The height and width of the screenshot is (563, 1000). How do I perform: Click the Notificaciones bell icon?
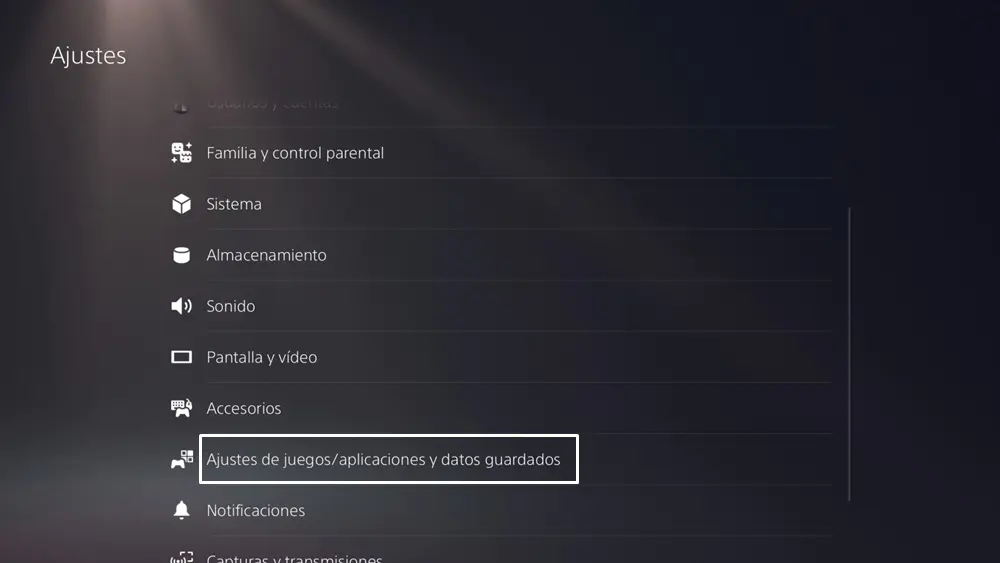(182, 510)
